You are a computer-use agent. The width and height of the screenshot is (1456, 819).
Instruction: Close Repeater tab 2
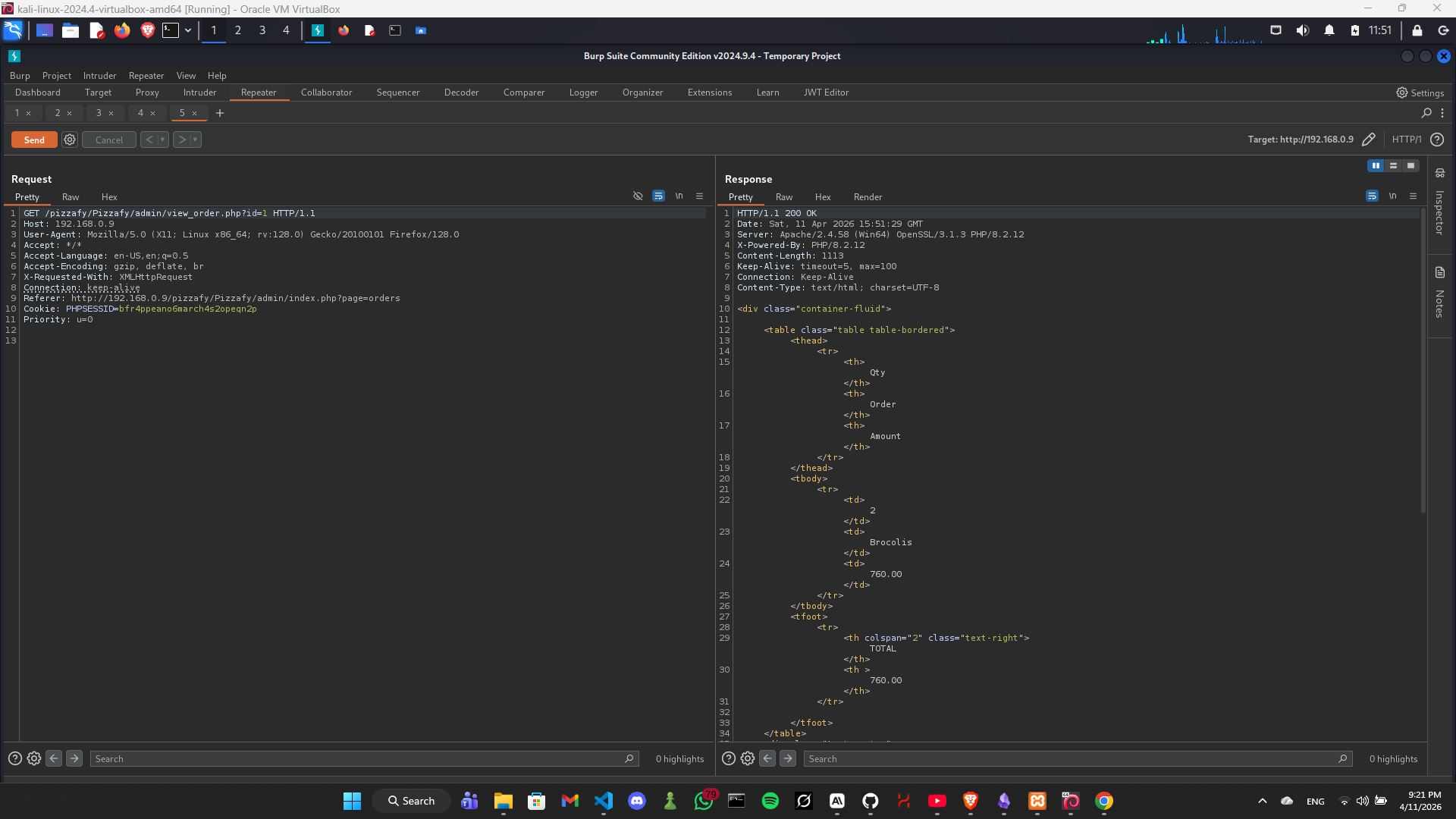(x=70, y=113)
